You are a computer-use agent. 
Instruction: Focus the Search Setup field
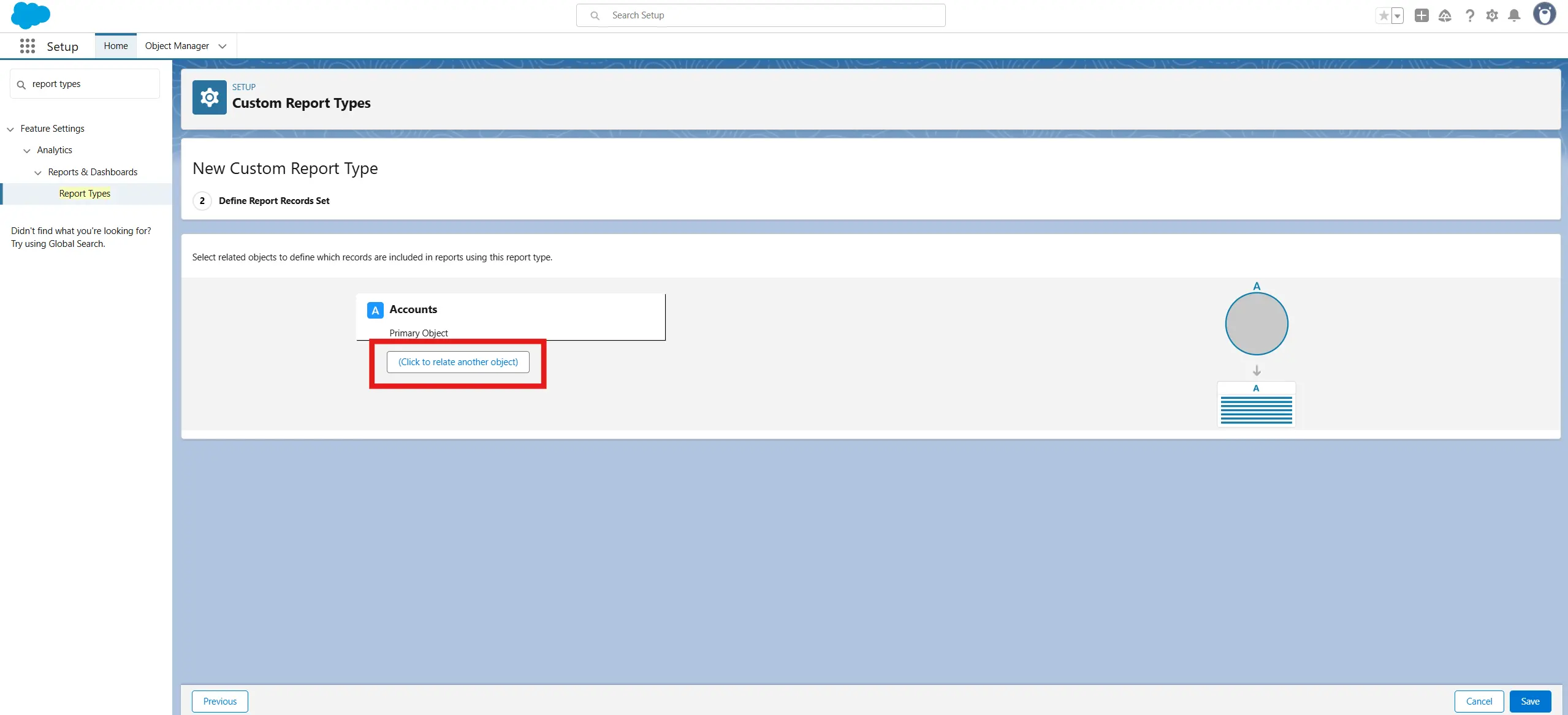[760, 15]
